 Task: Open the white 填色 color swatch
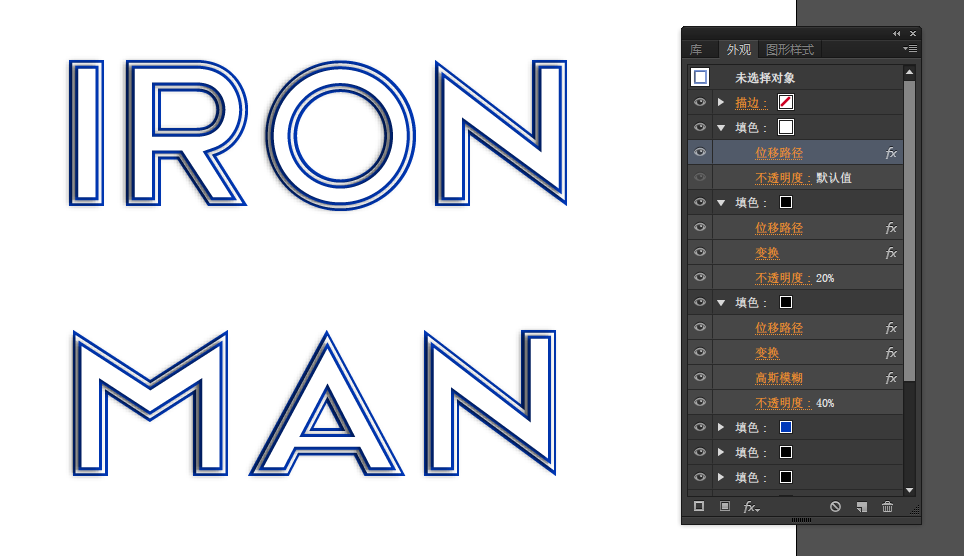pos(786,127)
